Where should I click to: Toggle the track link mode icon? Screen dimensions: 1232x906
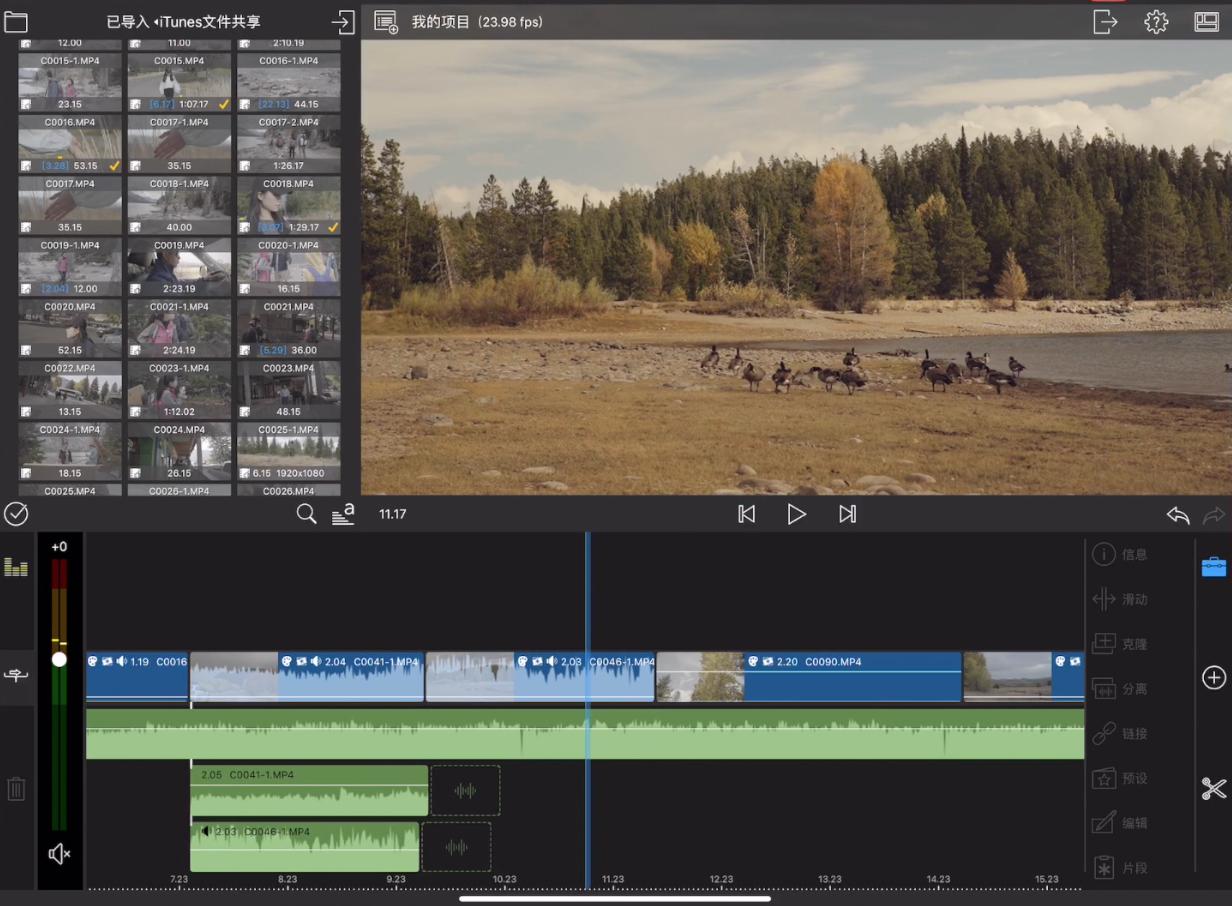tap(16, 676)
